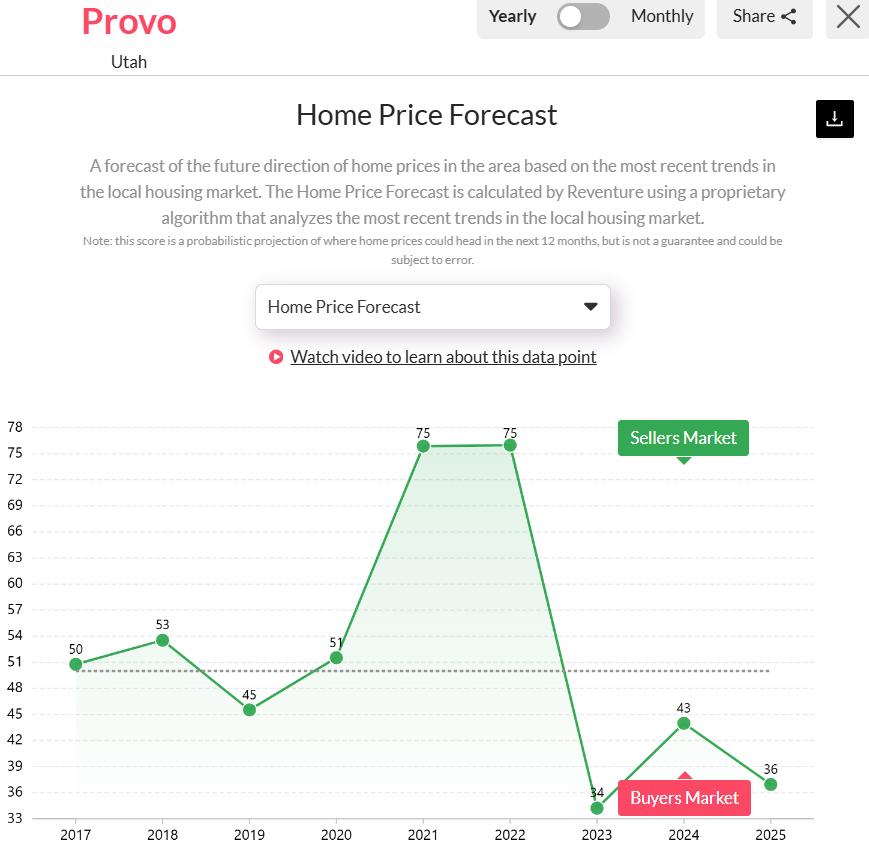Click the Sellers Market green pointer arrow

683,459
